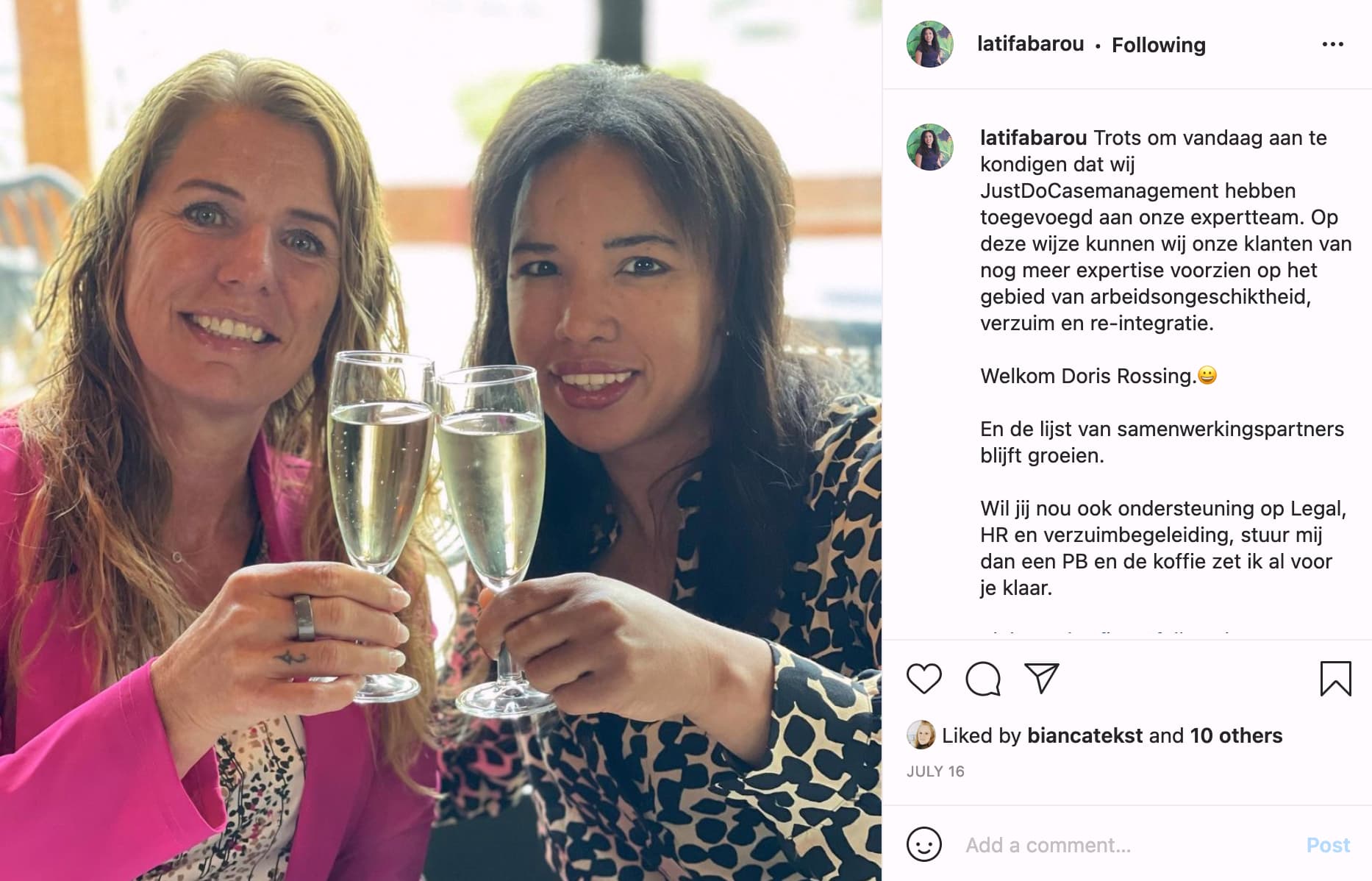Click the Welkom Doris Rossing line

[1098, 376]
